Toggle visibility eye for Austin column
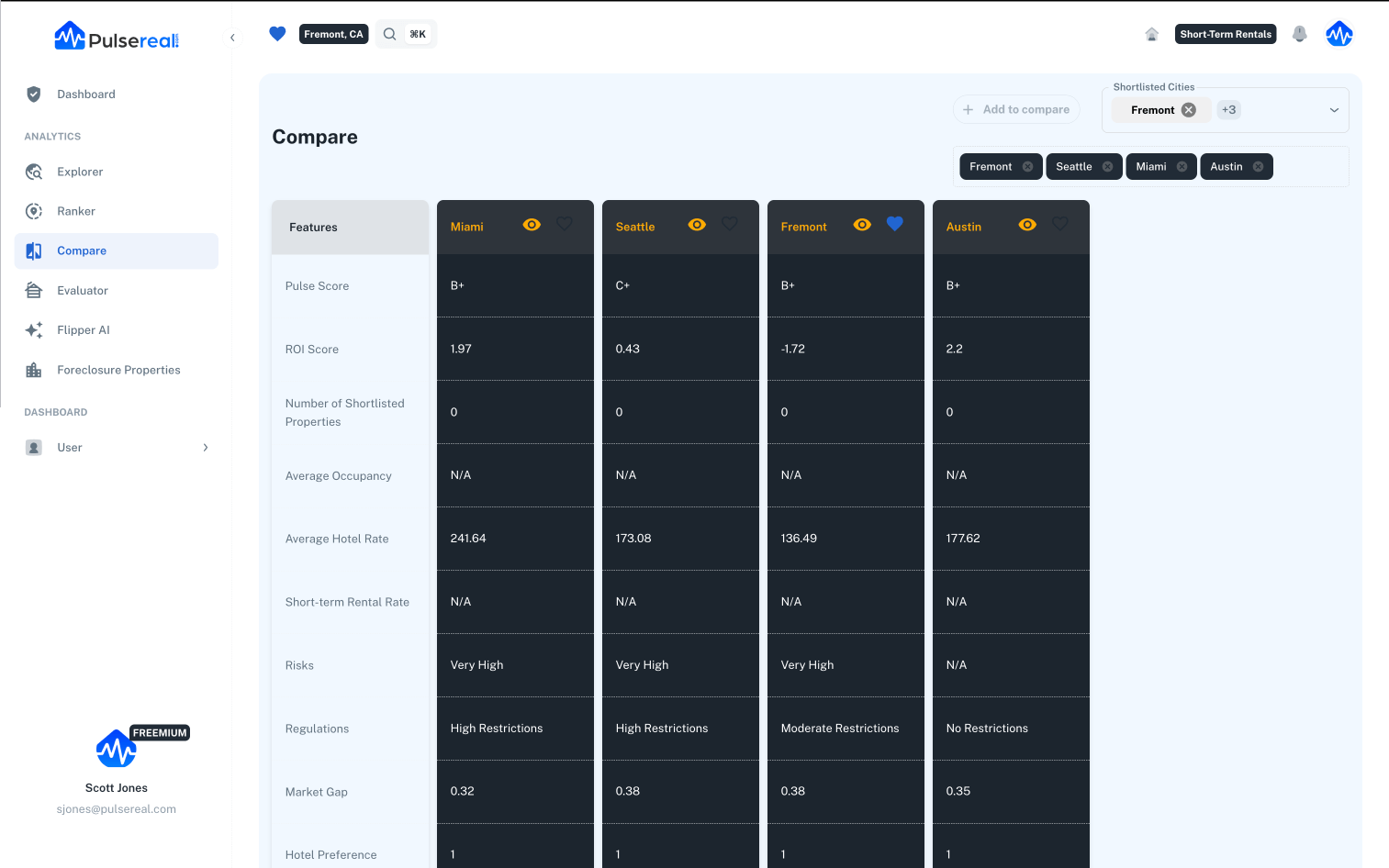 pos(1027,225)
